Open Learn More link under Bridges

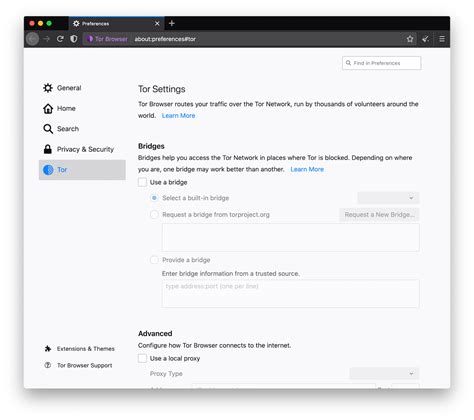pos(307,169)
